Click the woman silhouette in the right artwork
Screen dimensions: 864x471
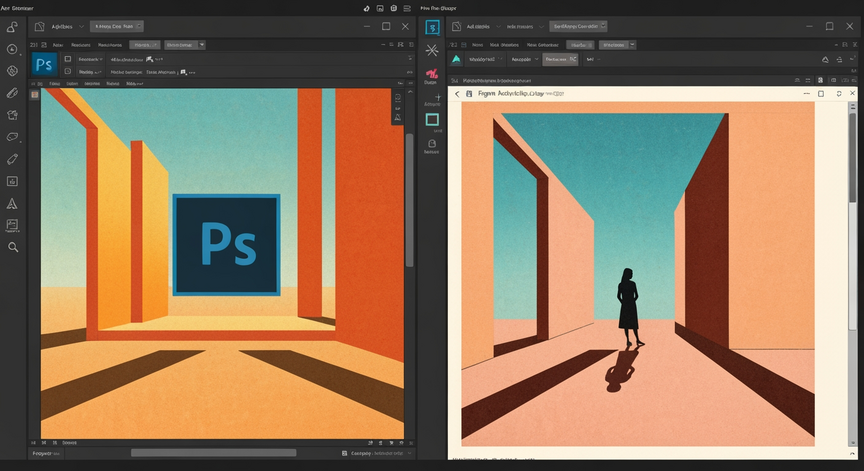(628, 307)
